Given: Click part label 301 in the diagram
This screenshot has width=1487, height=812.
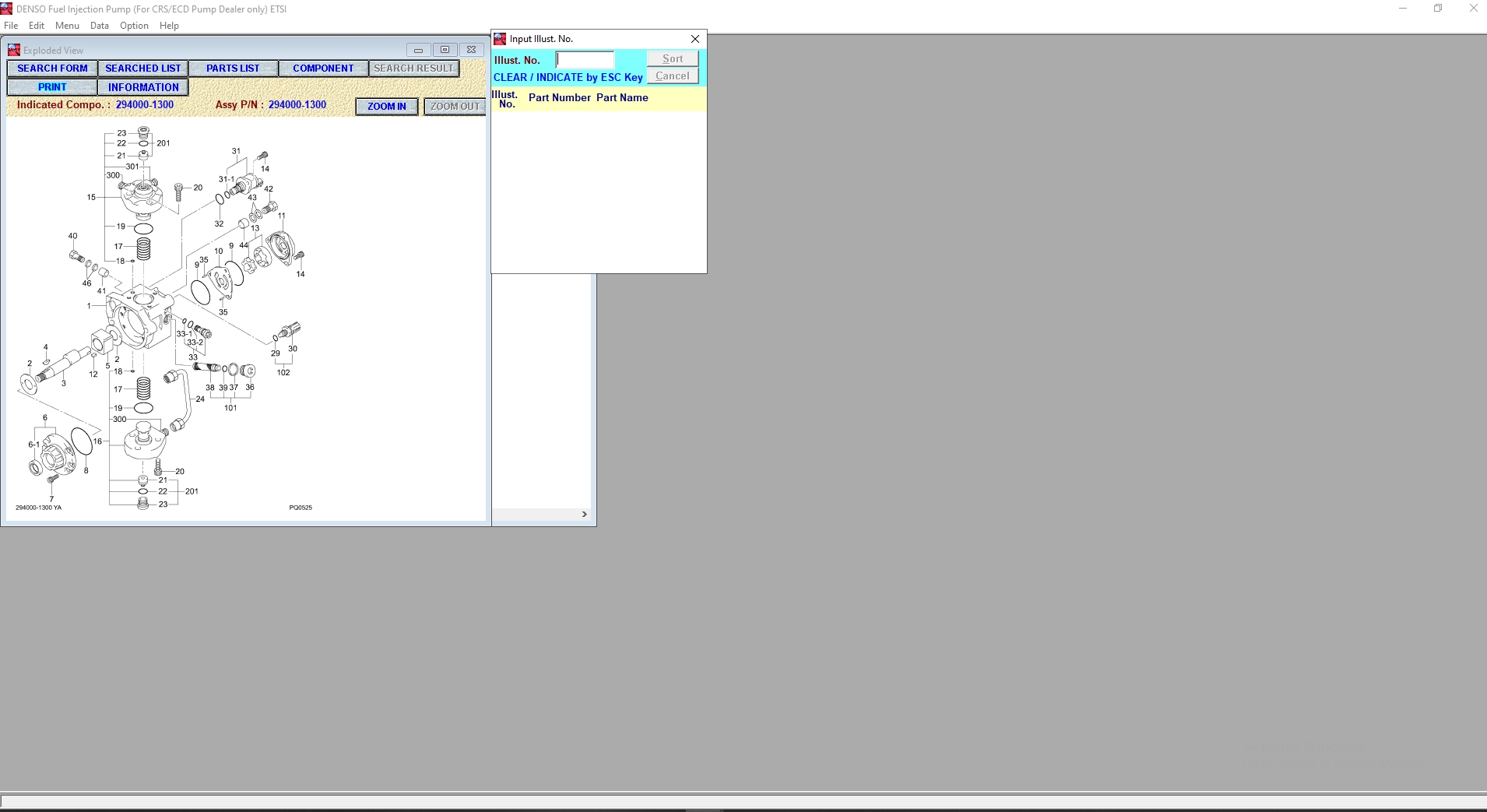Looking at the screenshot, I should (x=132, y=167).
